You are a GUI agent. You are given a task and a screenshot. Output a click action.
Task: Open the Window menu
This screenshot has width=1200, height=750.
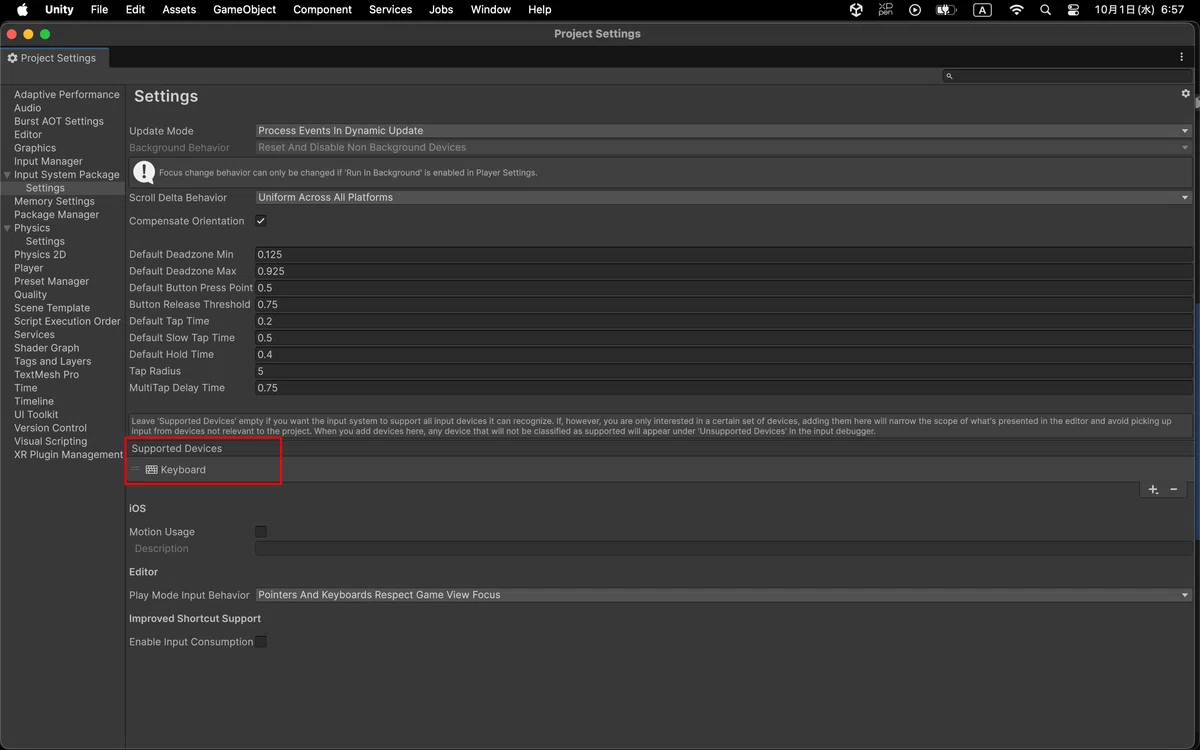(x=490, y=10)
